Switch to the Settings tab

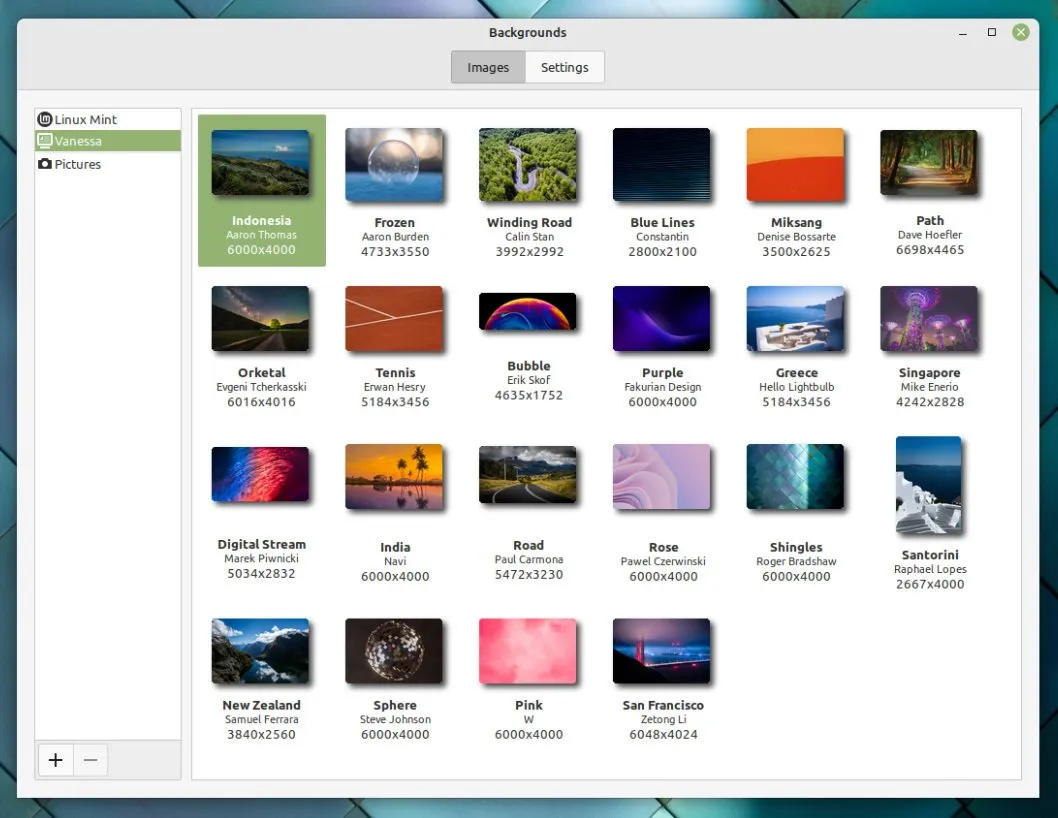click(565, 67)
